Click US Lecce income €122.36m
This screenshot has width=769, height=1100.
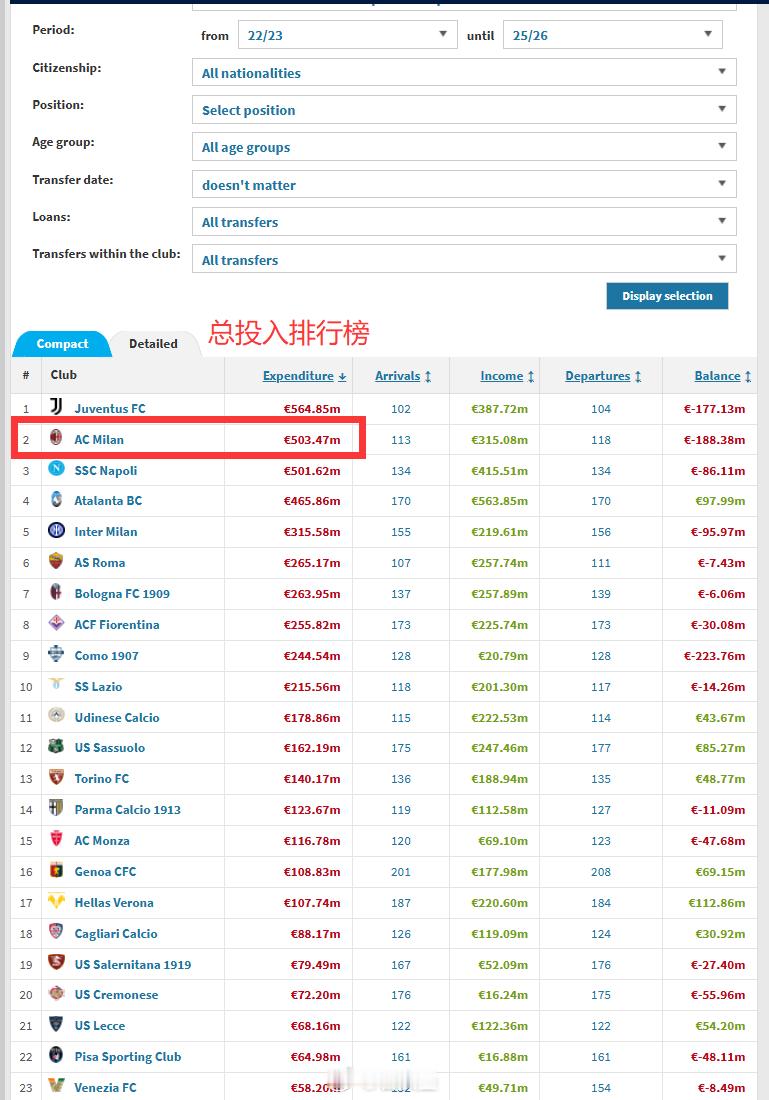(500, 1026)
